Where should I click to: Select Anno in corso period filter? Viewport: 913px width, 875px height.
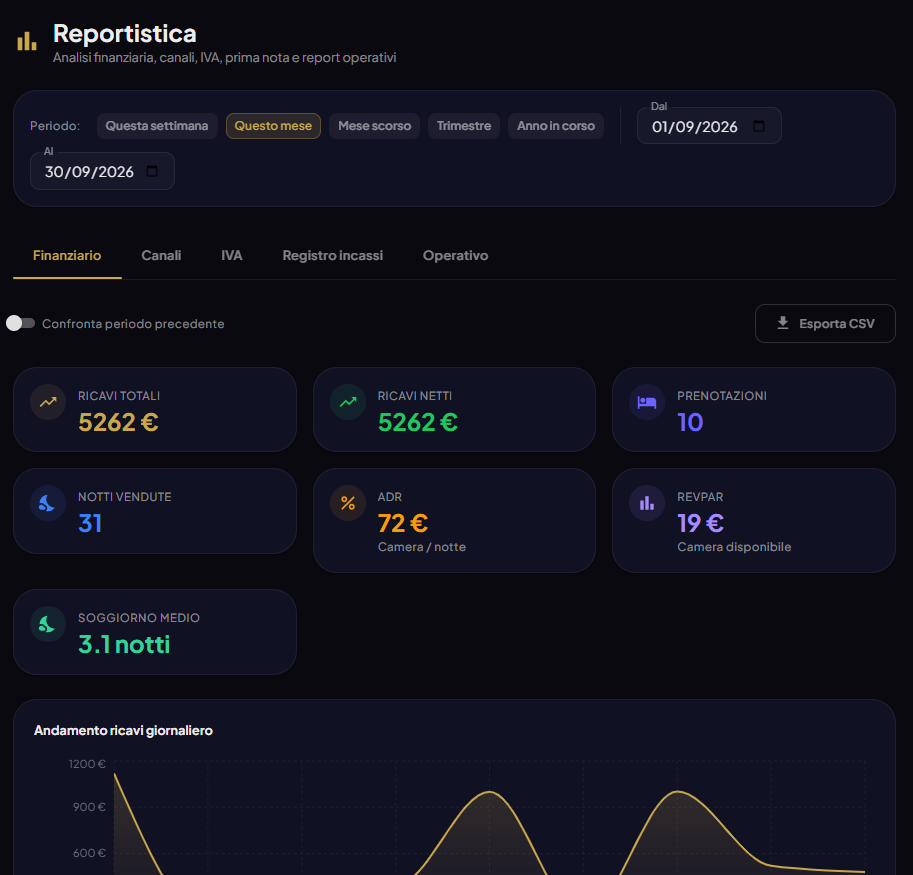555,126
